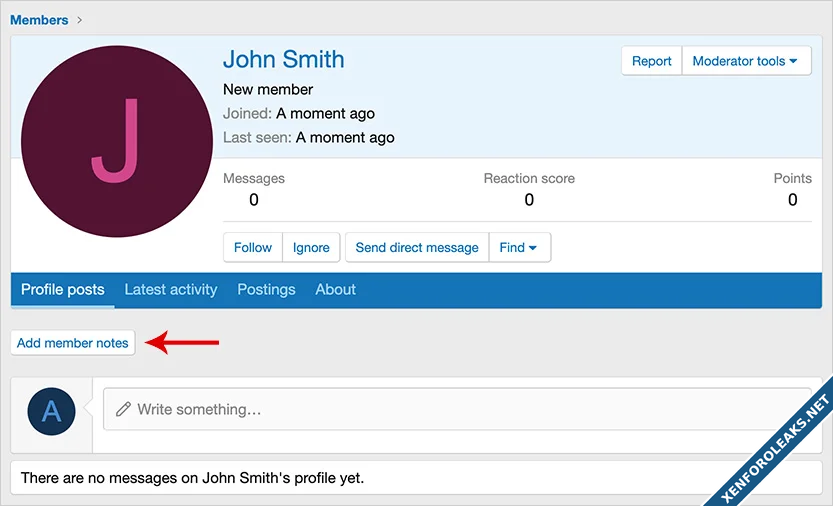Screen dimensions: 833x506
Task: Go to Members breadcrumb link
Action: [39, 20]
